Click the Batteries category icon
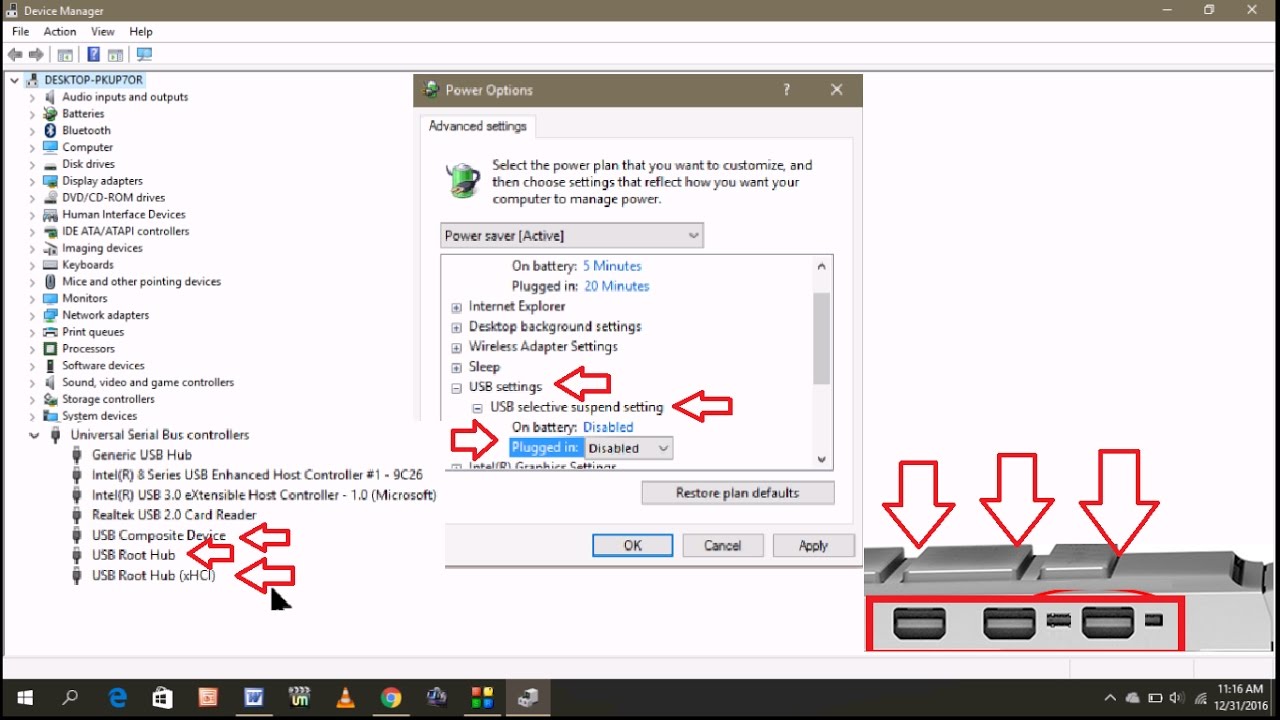This screenshot has width=1280, height=720. click(x=50, y=114)
